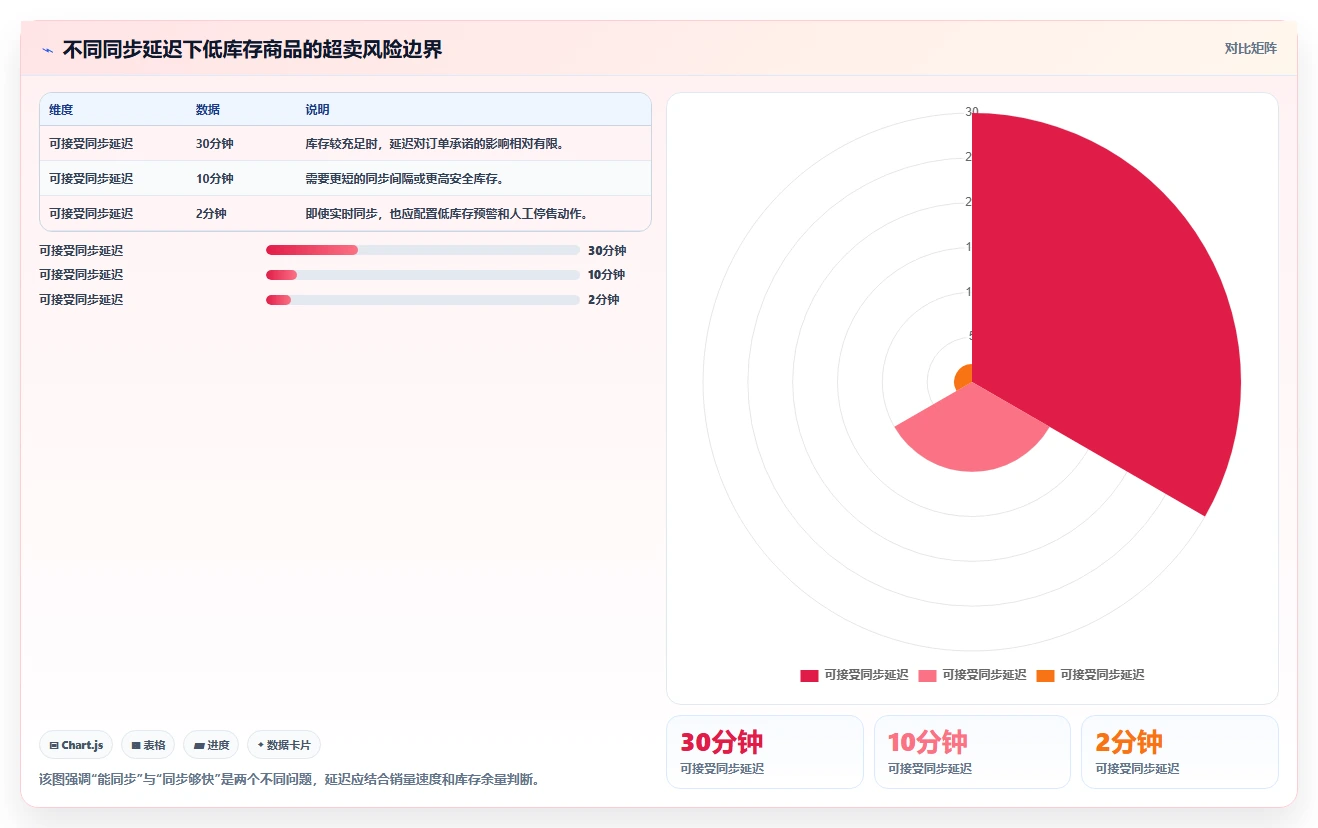Click the progress bar labeled 2分钟
Screen dimensions: 1318x828
pyautogui.click(x=423, y=300)
